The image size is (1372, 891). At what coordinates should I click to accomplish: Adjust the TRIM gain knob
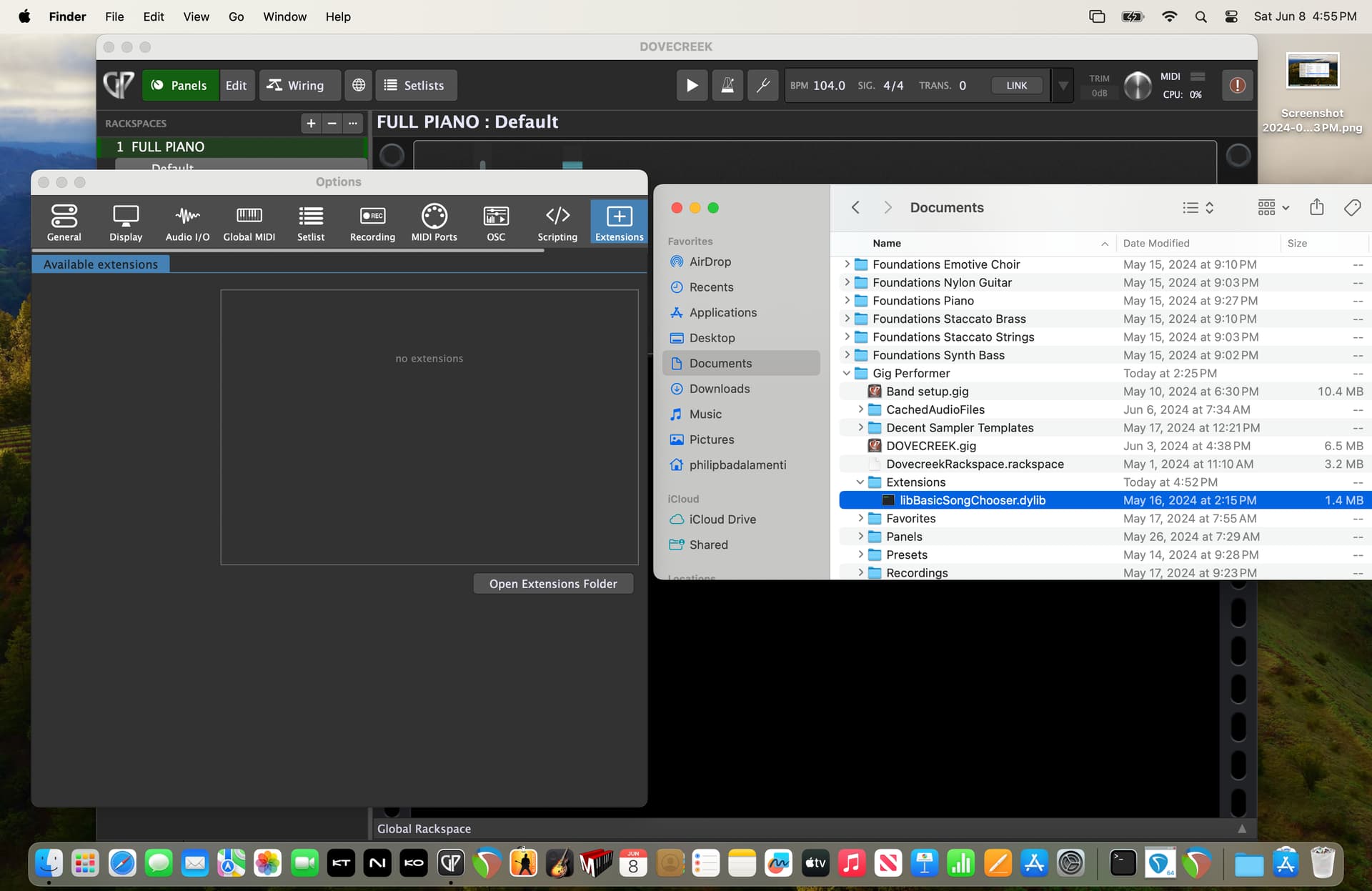(x=1137, y=86)
